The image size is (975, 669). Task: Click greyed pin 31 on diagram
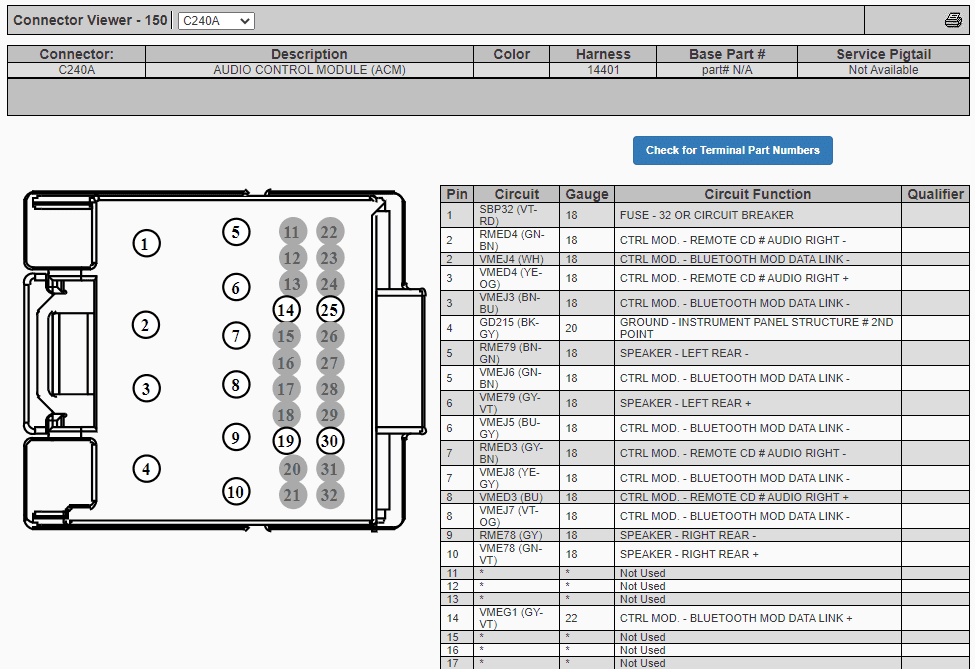pos(330,469)
